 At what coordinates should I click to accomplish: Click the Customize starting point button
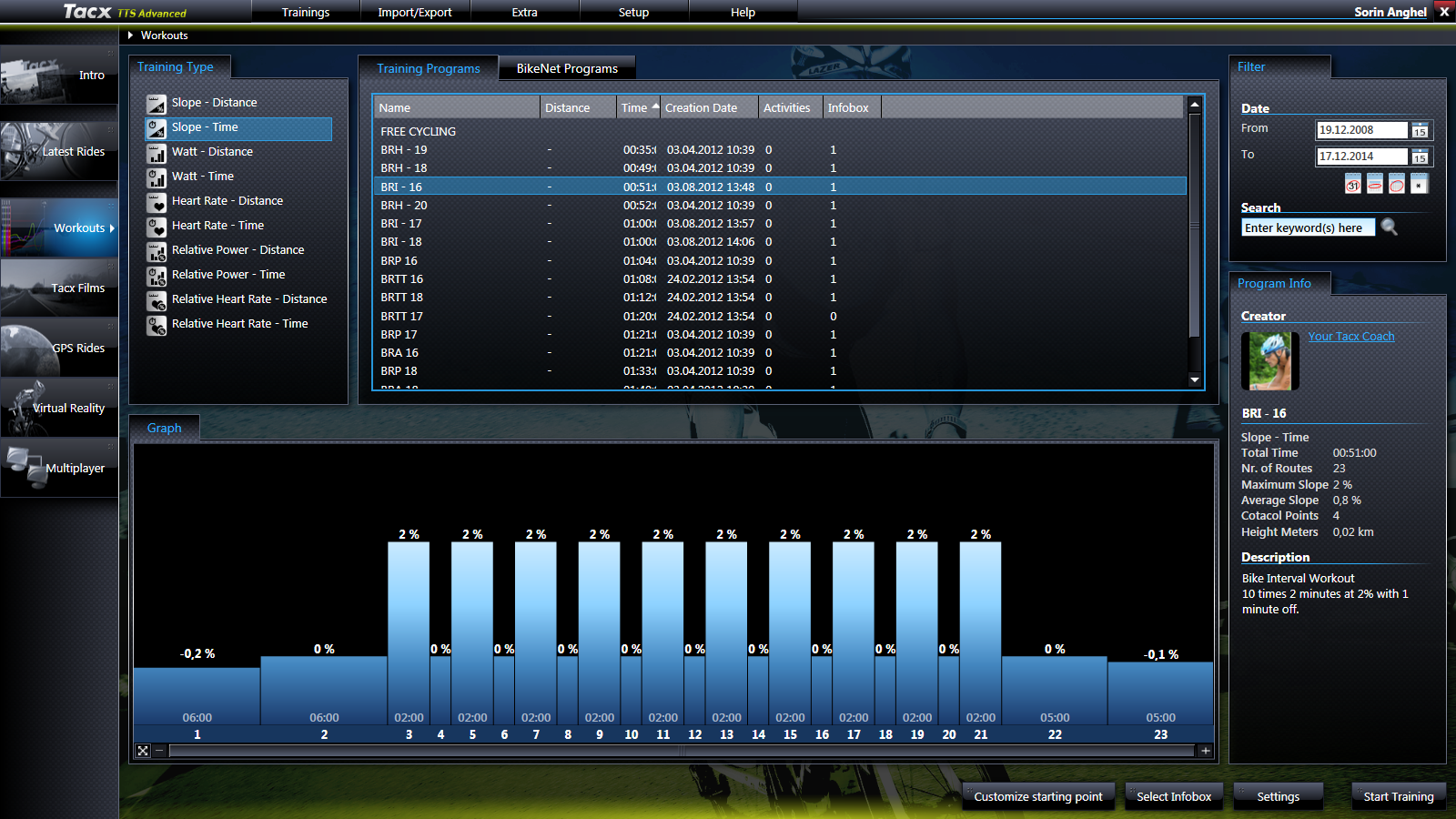coord(1038,796)
